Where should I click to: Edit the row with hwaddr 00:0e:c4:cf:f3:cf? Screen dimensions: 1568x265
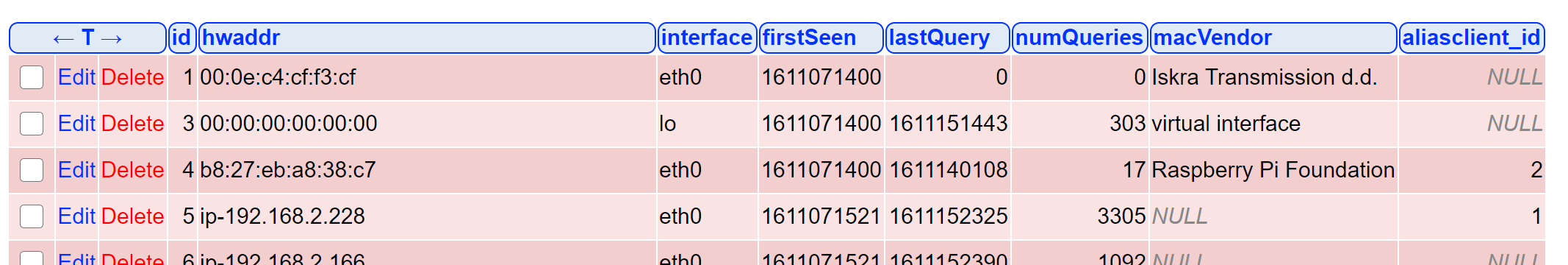pos(76,77)
